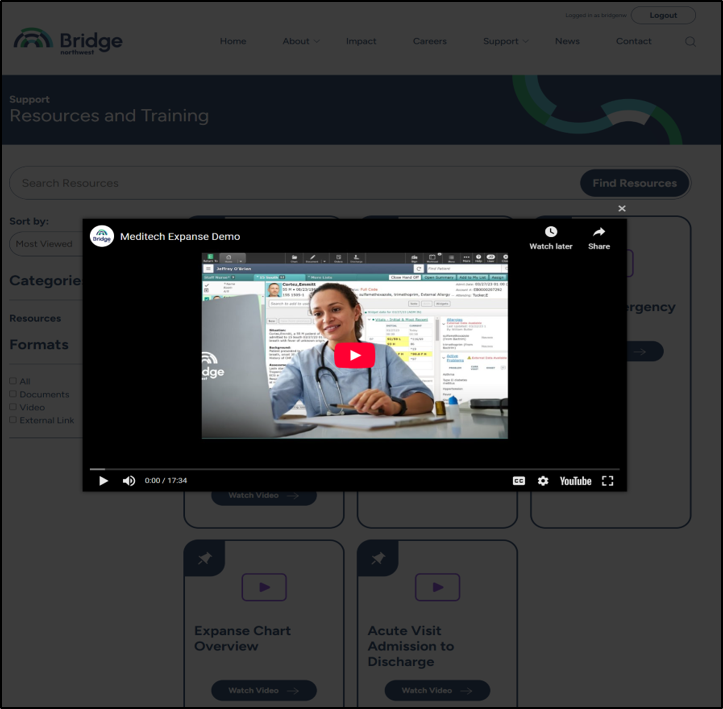Open the site search magnifier icon
The image size is (723, 709).
690,41
